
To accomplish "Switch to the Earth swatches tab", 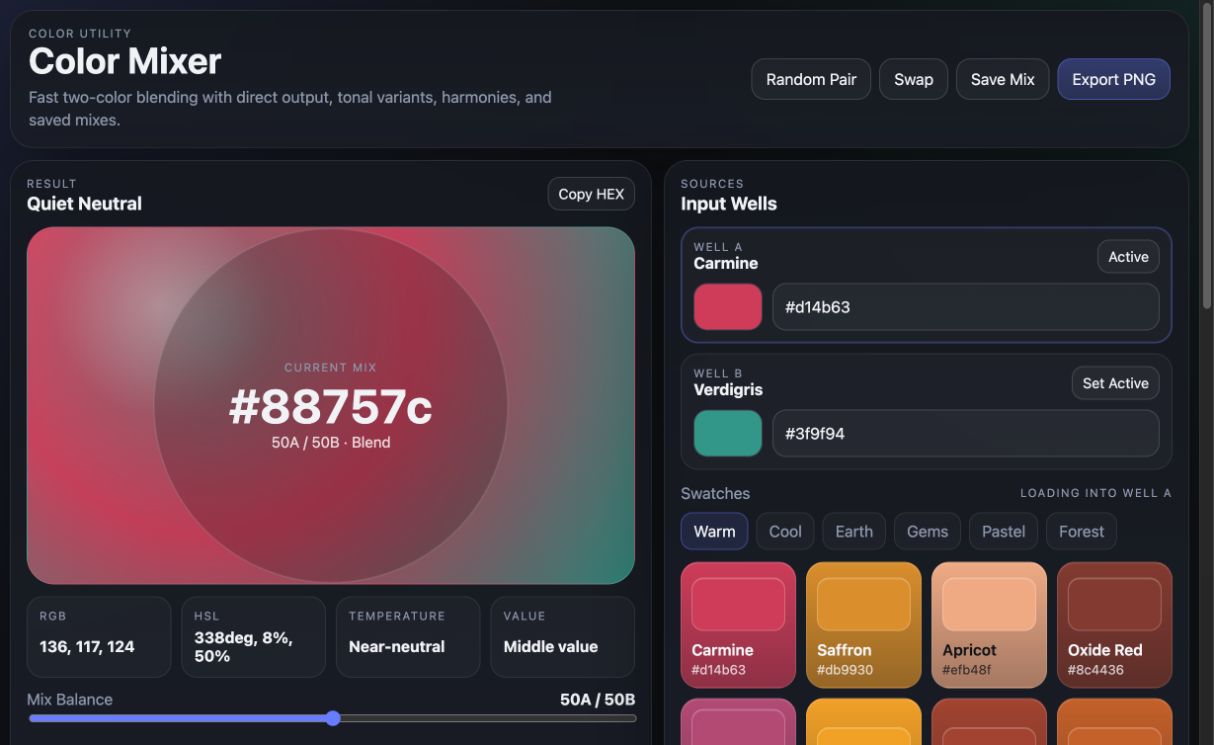I will 854,531.
